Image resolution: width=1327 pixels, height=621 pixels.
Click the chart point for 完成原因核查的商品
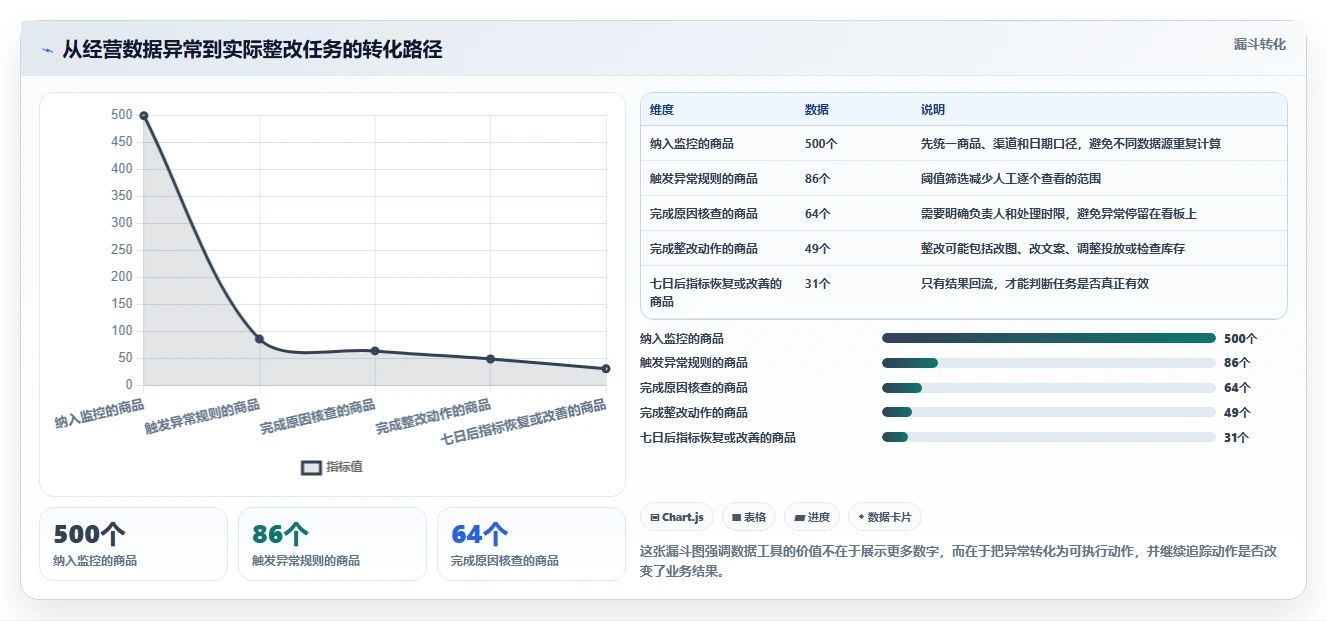coord(375,351)
